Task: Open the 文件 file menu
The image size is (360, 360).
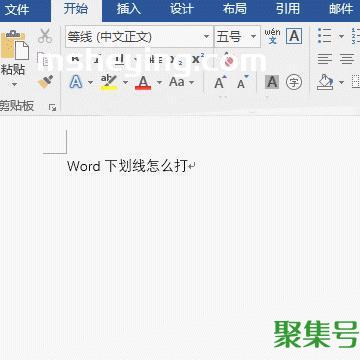Action: tap(17, 9)
